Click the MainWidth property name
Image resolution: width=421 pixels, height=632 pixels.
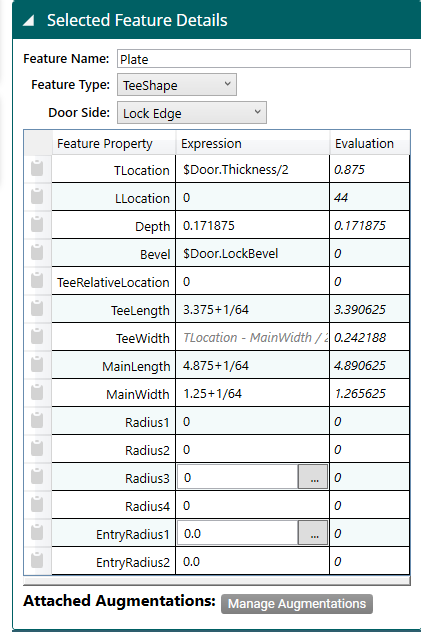tap(138, 394)
